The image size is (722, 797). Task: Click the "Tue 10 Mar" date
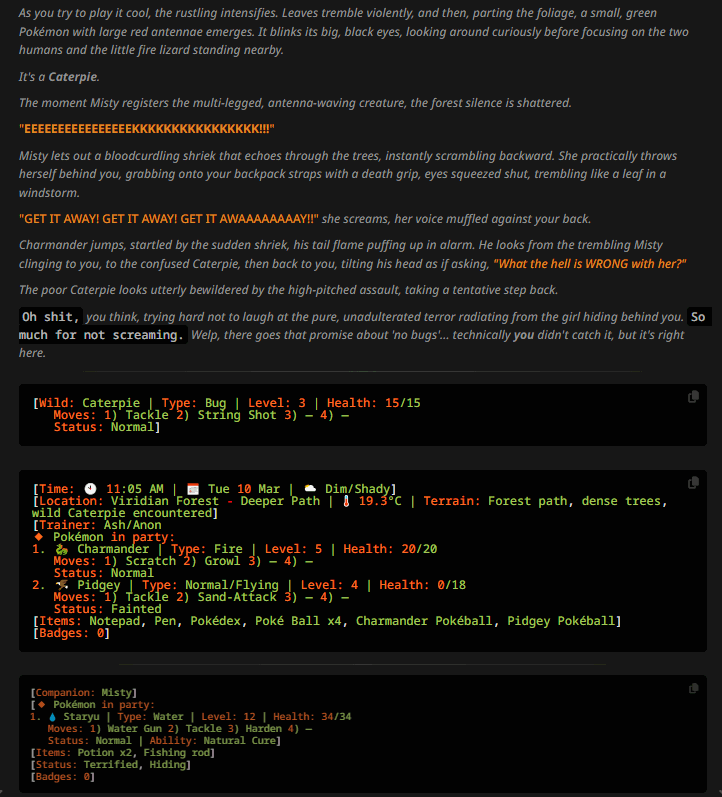(x=244, y=489)
